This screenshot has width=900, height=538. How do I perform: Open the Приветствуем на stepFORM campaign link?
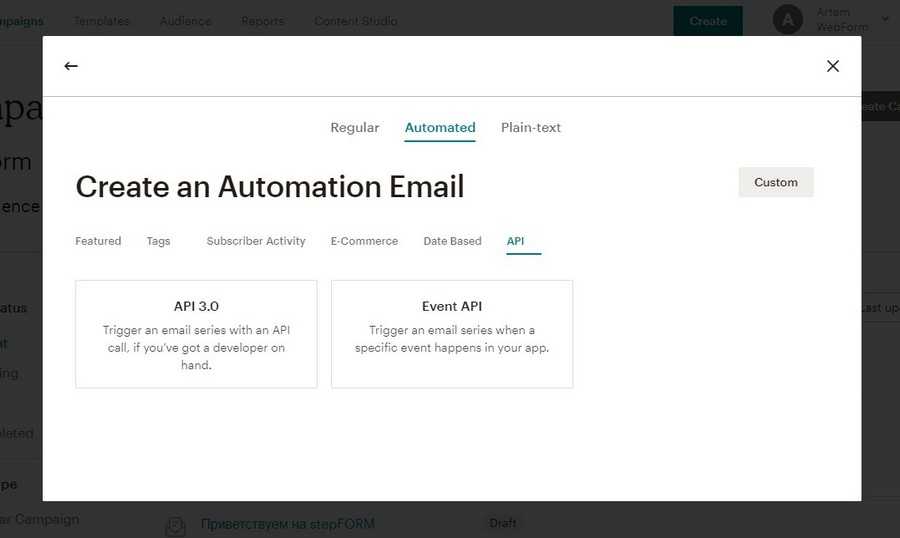point(288,524)
